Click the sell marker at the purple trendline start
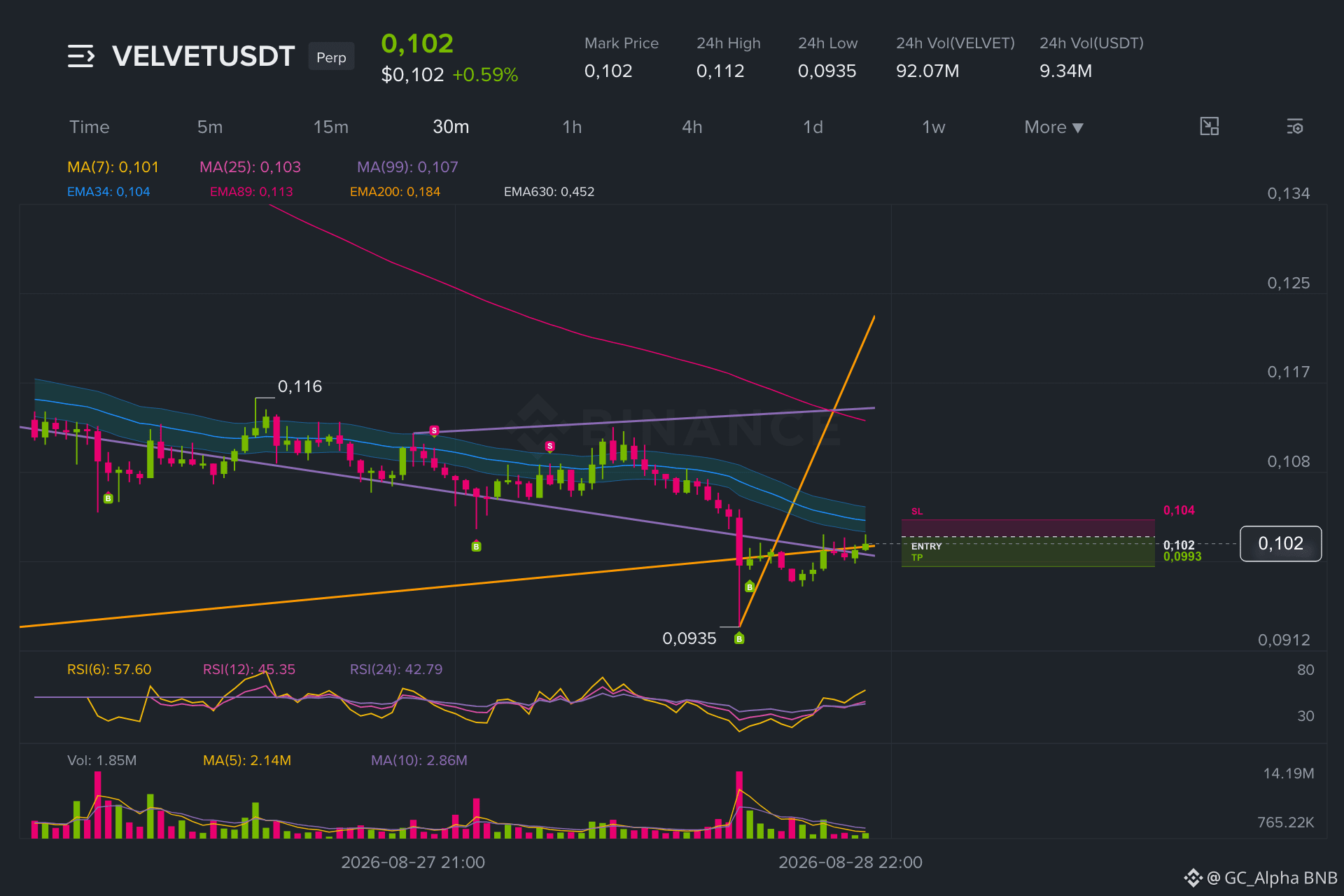This screenshot has height=896, width=1344. 434,430
